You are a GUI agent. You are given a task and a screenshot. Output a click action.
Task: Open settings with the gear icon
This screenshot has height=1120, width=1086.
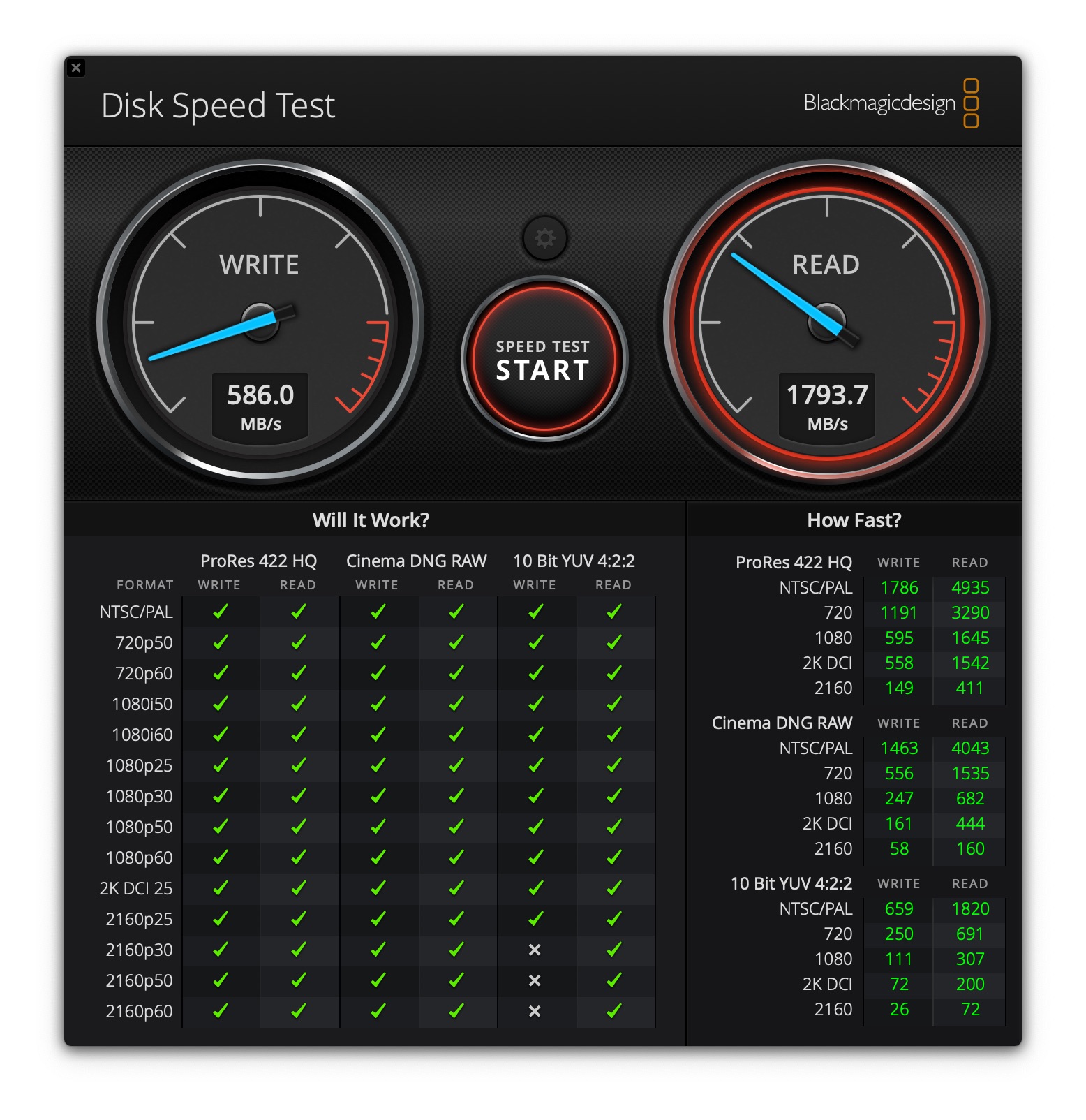click(x=544, y=238)
